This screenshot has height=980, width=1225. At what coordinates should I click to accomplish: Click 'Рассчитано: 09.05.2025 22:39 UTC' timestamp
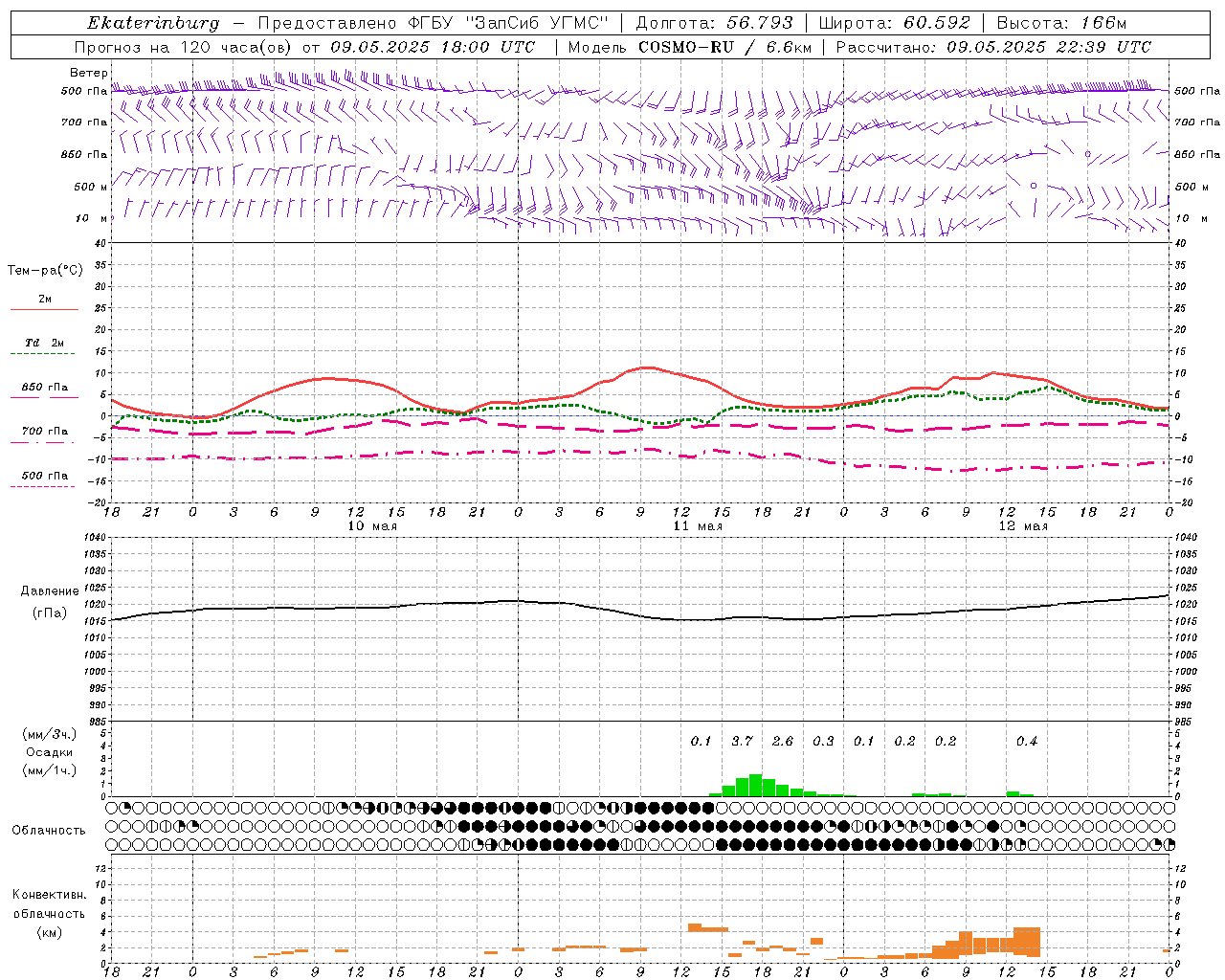tap(993, 47)
